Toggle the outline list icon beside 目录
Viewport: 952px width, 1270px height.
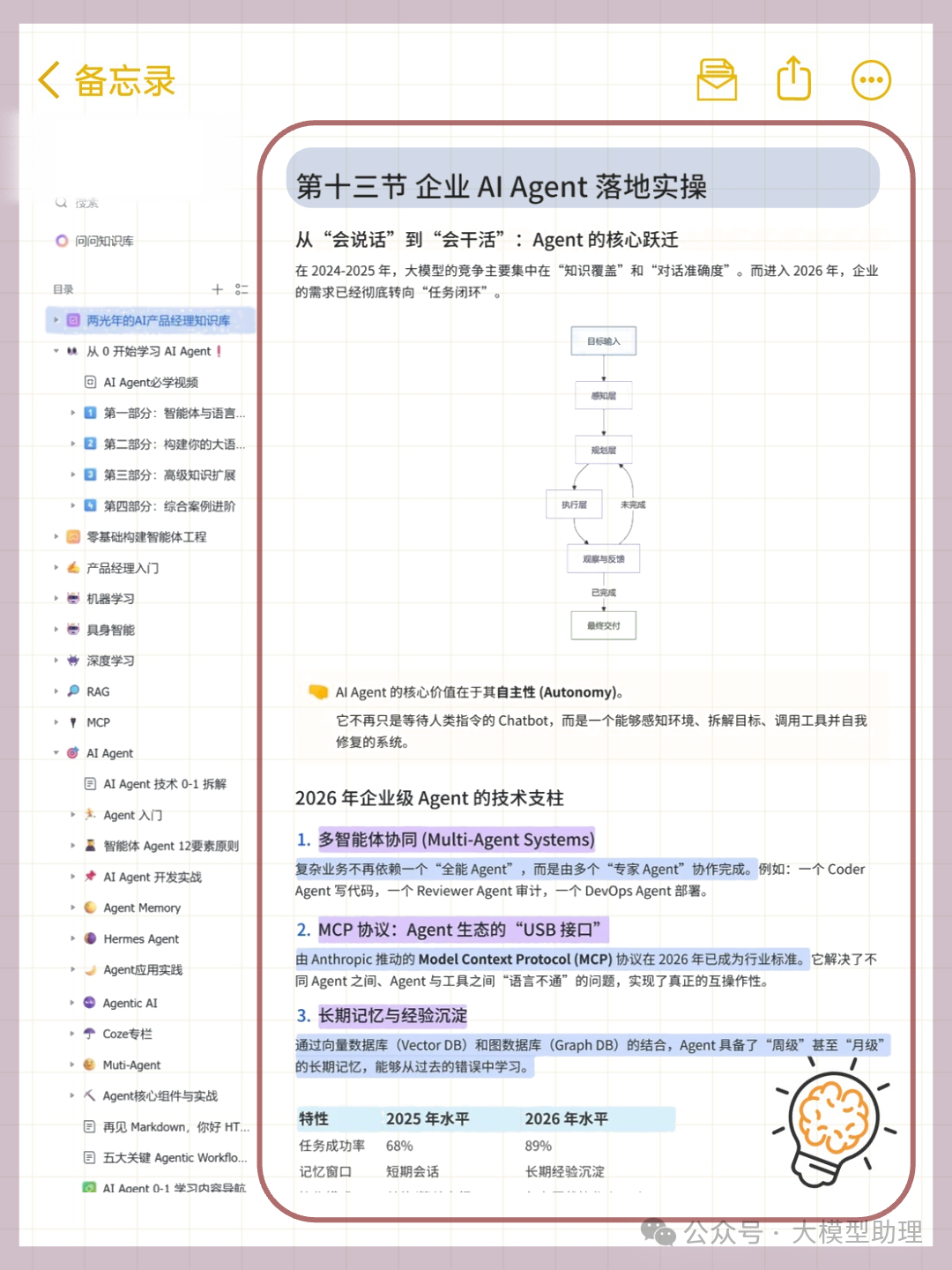click(242, 289)
